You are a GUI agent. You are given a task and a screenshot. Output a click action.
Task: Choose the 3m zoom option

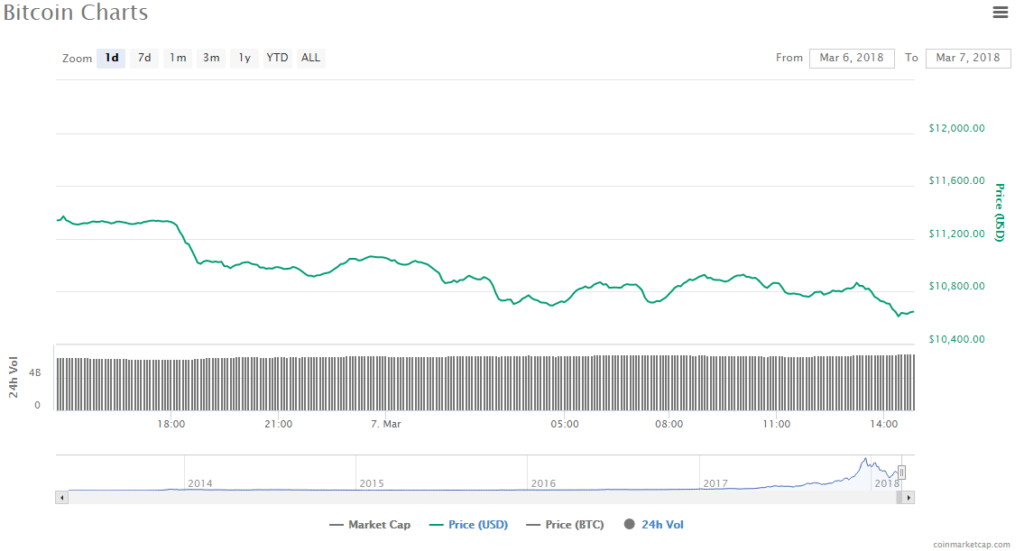click(x=211, y=58)
